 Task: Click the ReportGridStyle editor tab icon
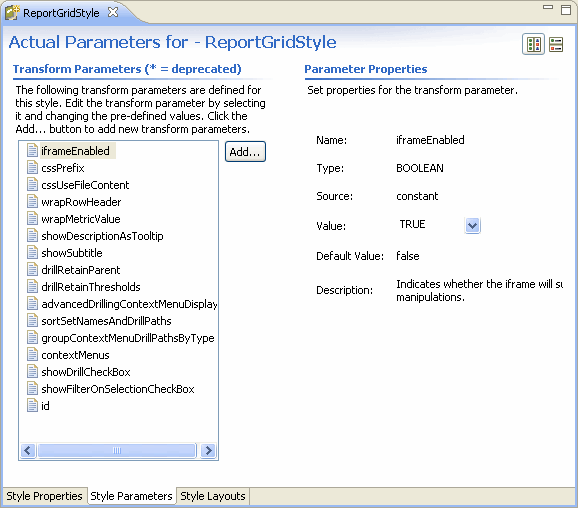tap(12, 13)
